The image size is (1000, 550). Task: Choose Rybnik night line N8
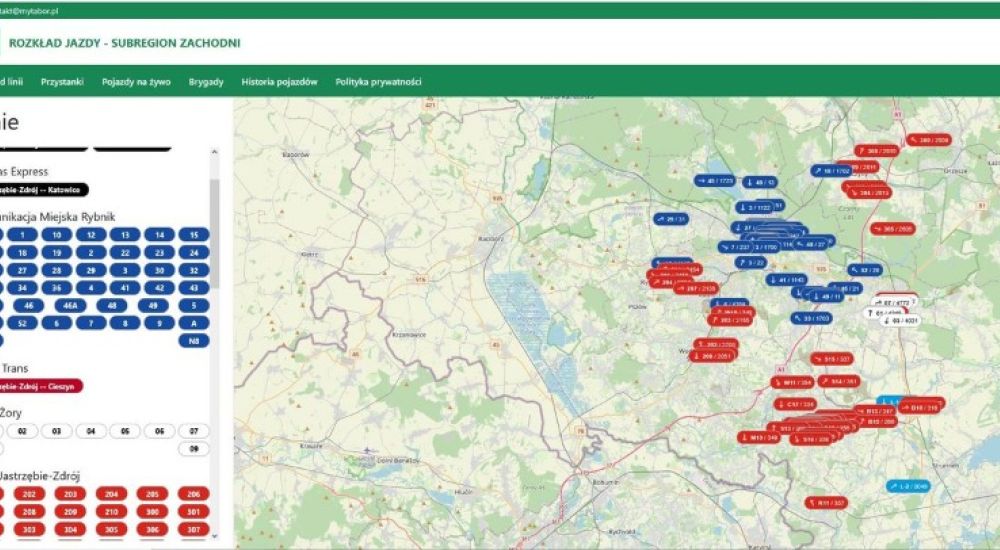(x=194, y=341)
